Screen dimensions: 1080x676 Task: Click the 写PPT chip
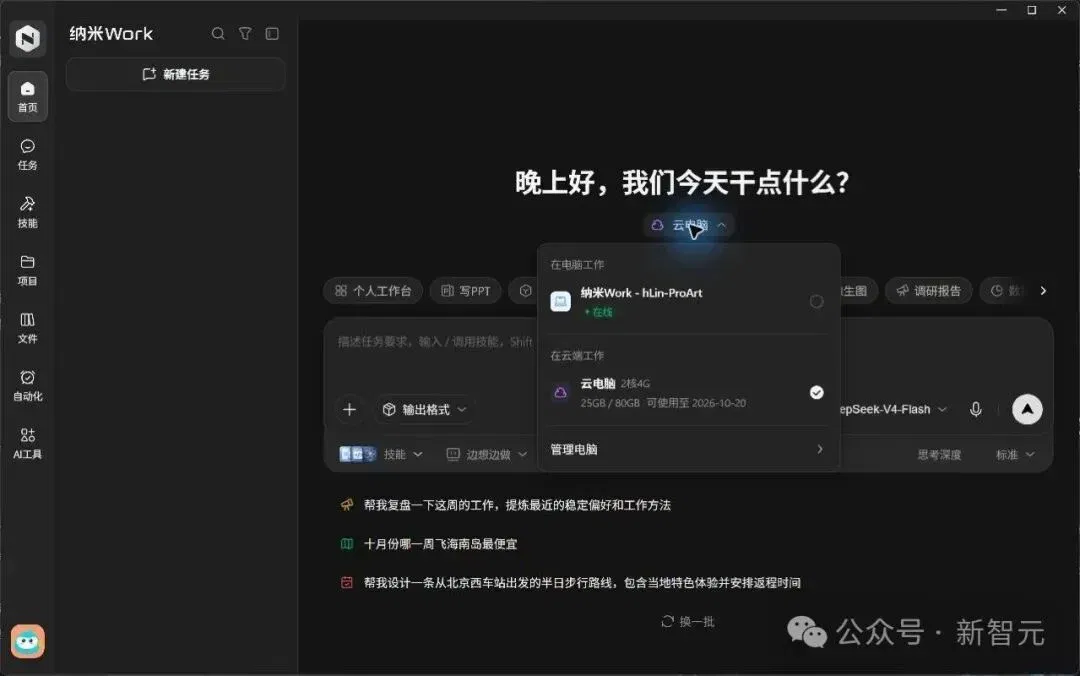466,291
